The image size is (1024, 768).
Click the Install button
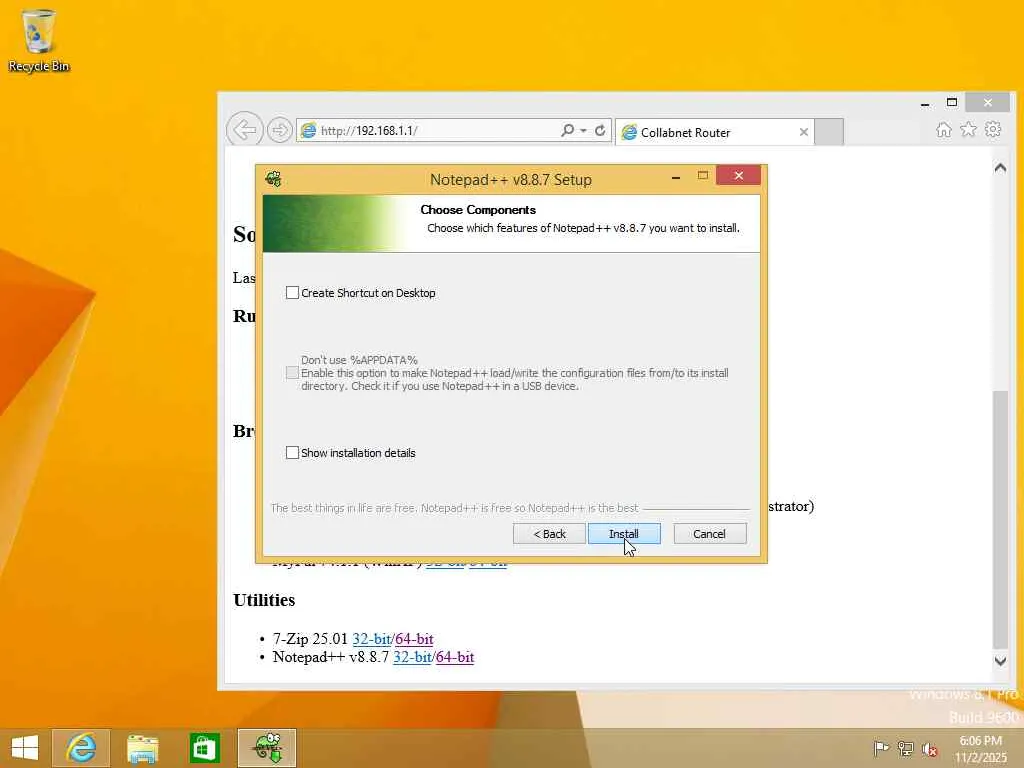coord(624,534)
